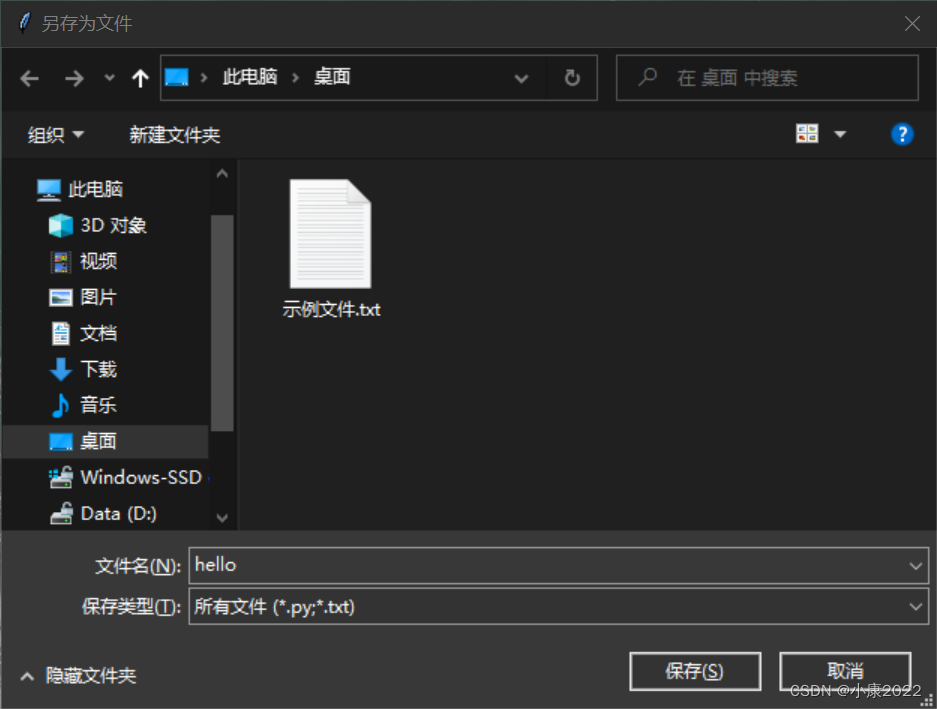Open the address bar breadcrumb dropdown
The image size is (937, 709).
(521, 77)
